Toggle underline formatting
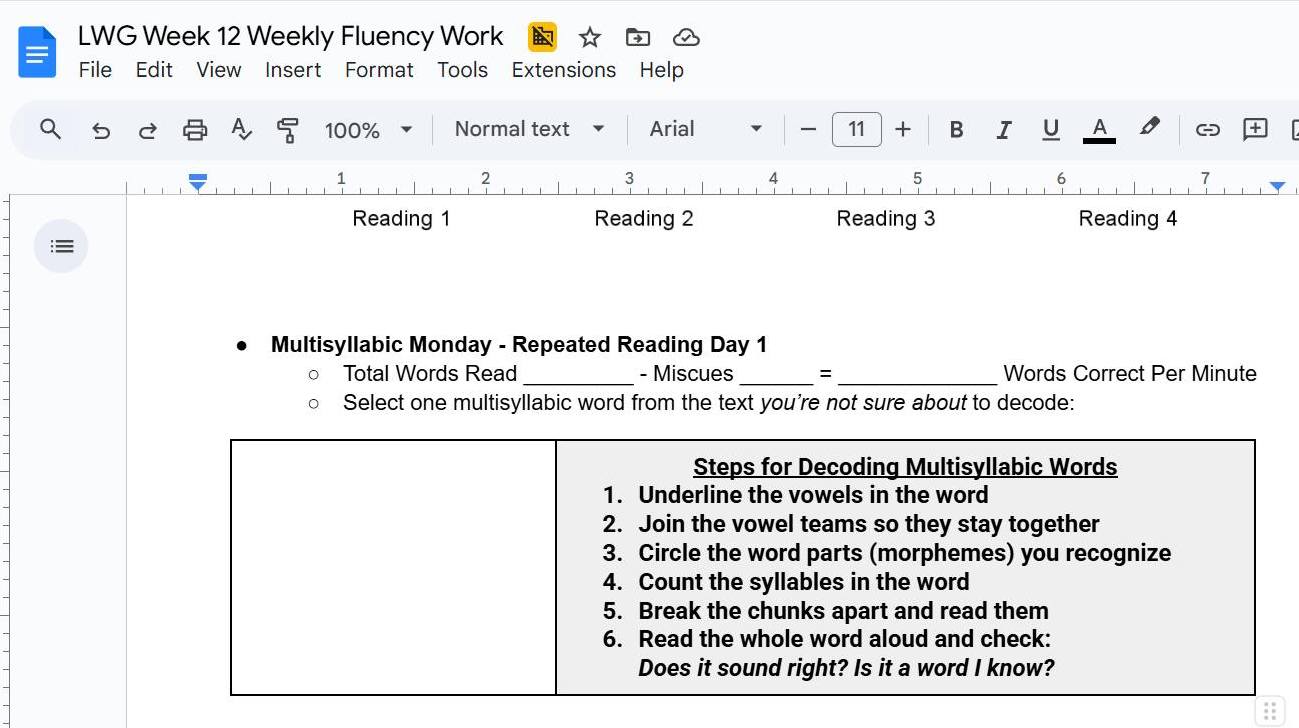Image resolution: width=1299 pixels, height=728 pixels. (x=1050, y=130)
